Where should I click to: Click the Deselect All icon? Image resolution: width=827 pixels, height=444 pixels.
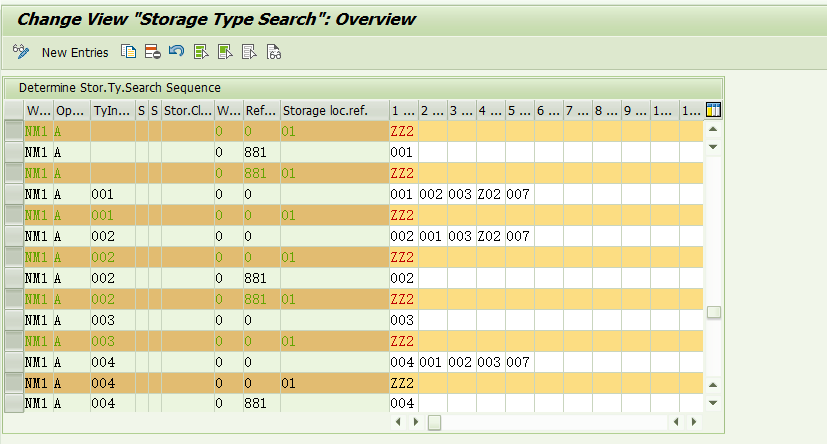(x=249, y=51)
